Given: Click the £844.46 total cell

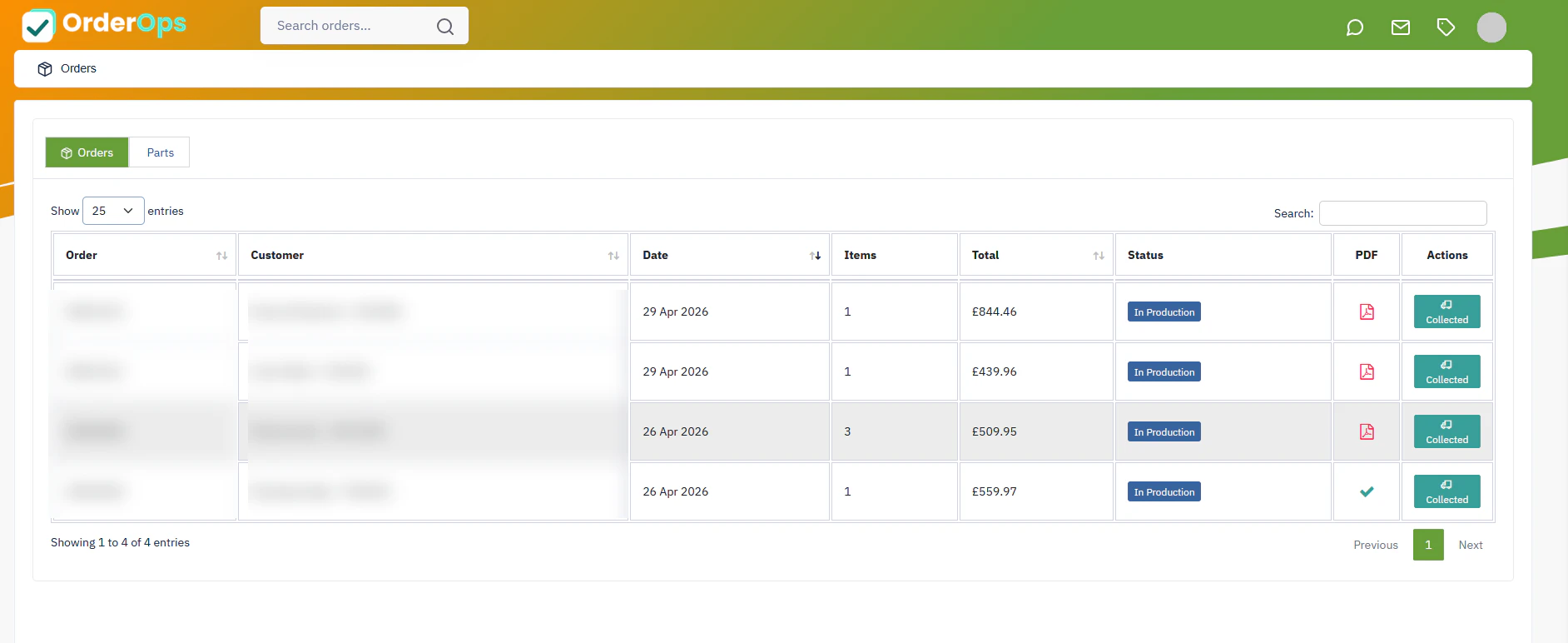Looking at the screenshot, I should click(1036, 312).
